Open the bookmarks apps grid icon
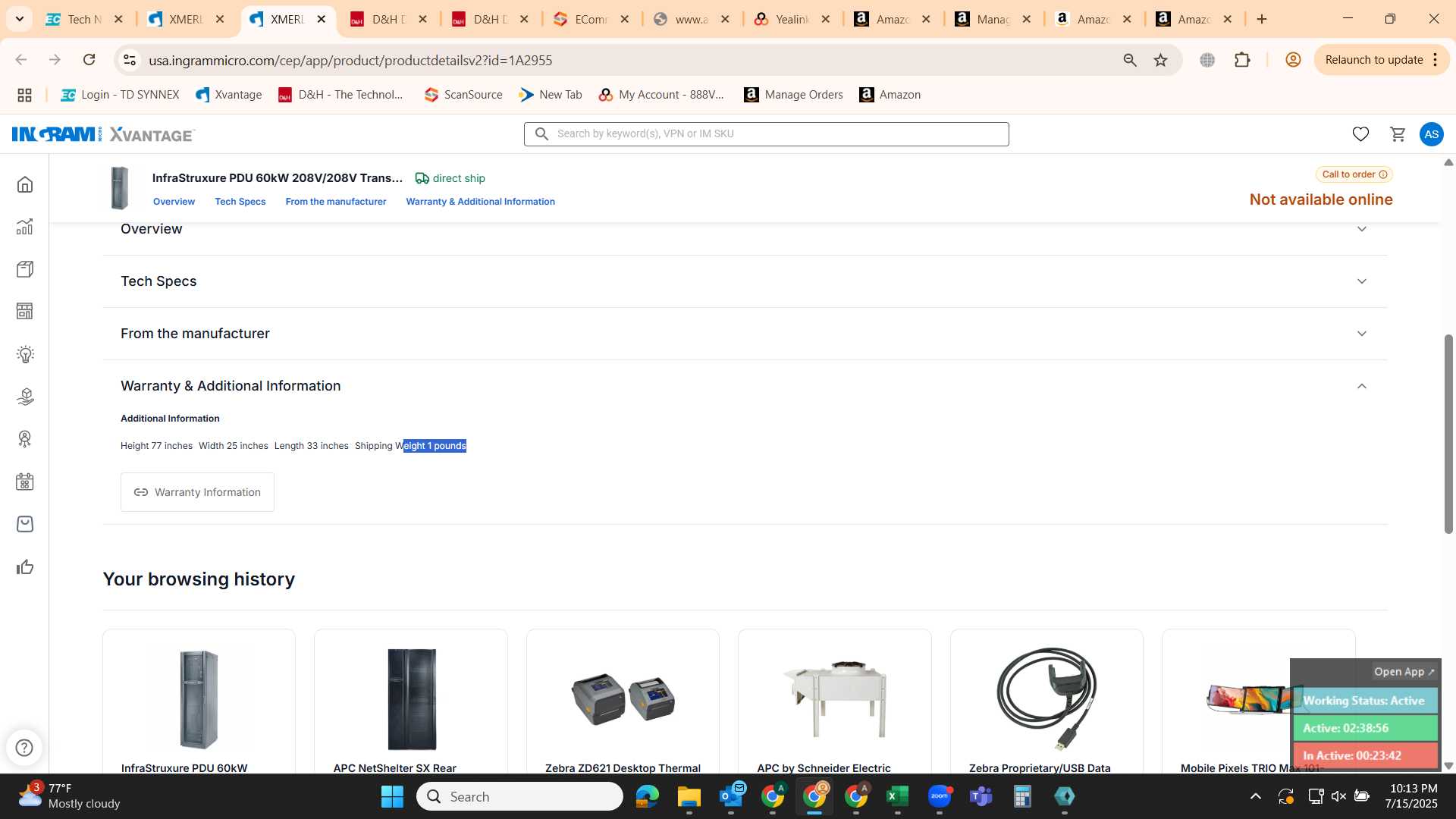The image size is (1456, 819). (x=24, y=95)
